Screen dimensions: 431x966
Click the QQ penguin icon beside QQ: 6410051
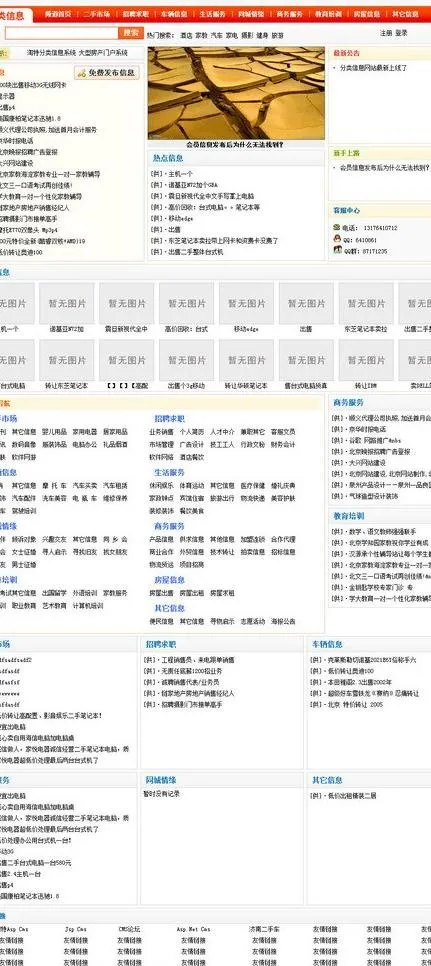coord(337,239)
